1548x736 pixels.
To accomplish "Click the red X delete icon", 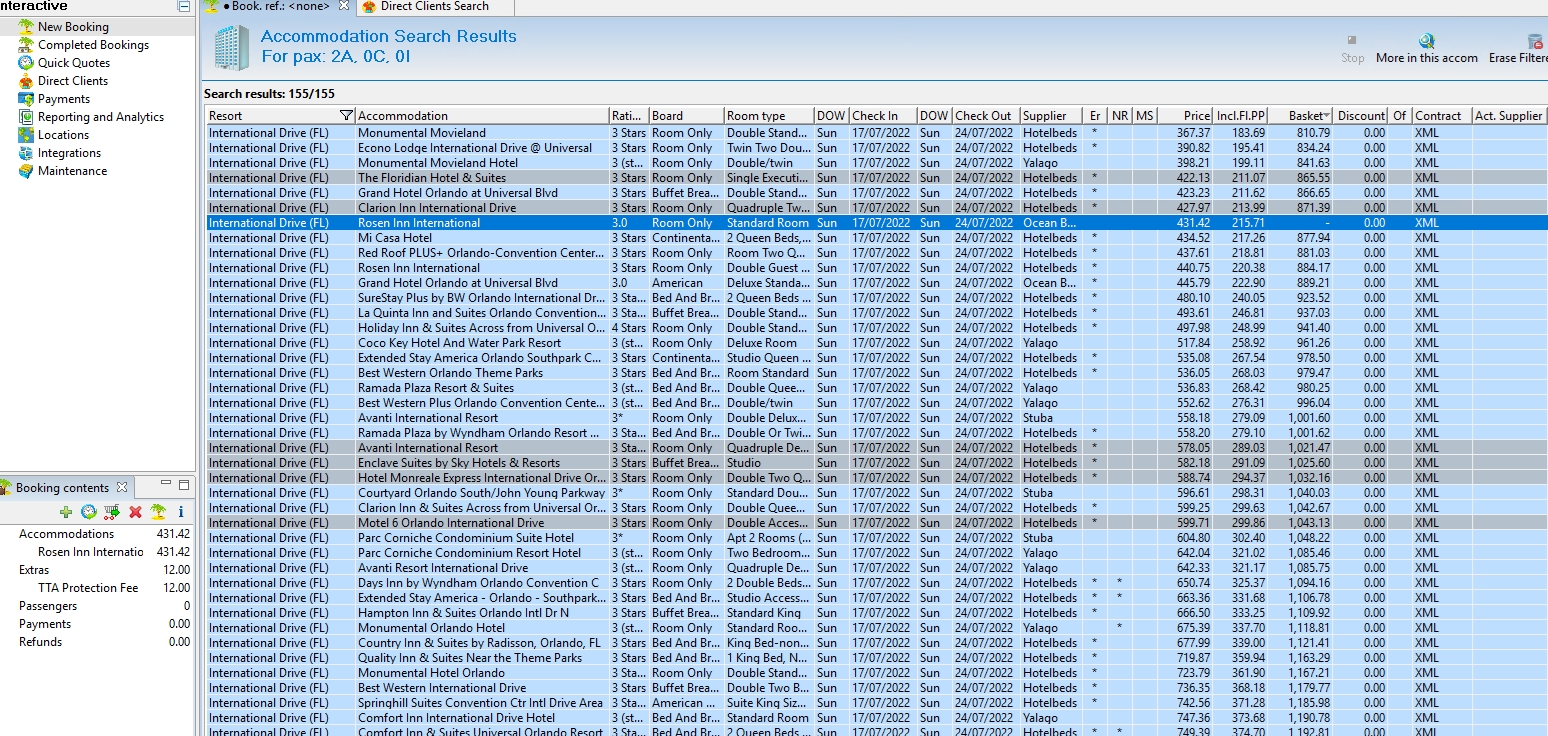I will coord(135,512).
